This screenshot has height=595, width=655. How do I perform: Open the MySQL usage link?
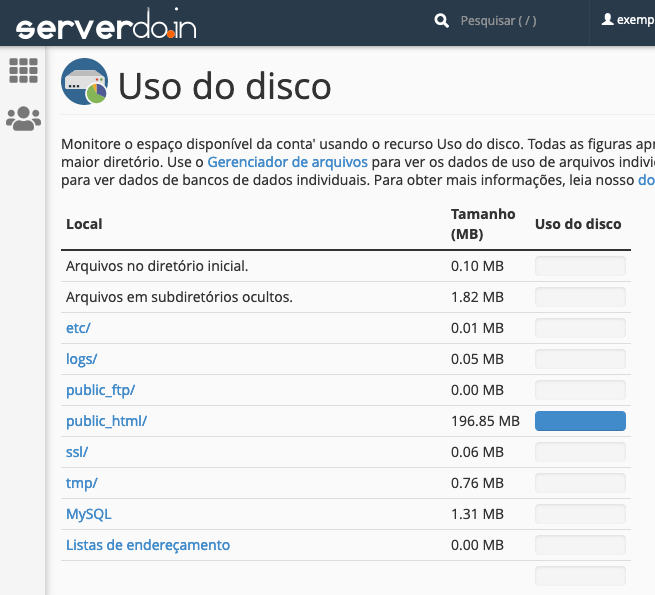[88, 514]
